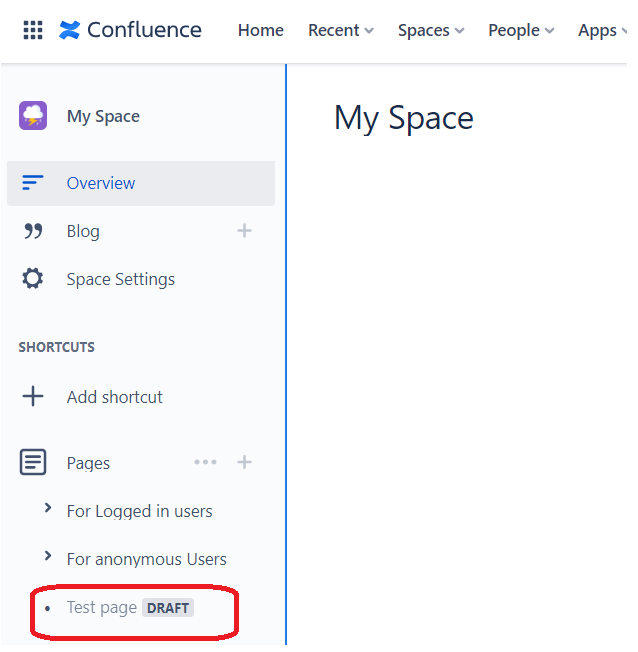The height and width of the screenshot is (652, 638).
Task: Click the Space Settings gear icon
Action: (x=32, y=279)
